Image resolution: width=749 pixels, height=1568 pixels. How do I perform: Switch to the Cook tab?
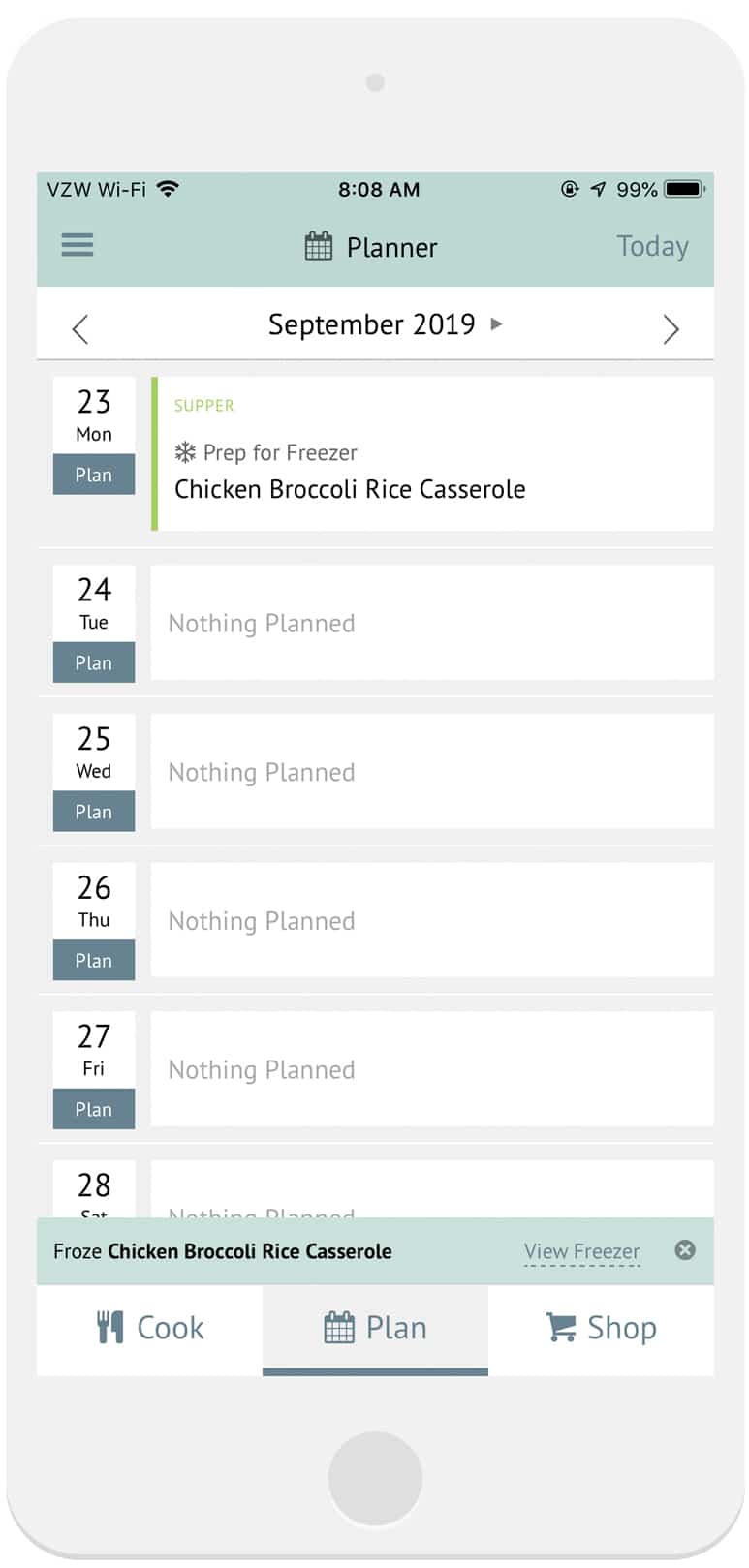tap(150, 1329)
